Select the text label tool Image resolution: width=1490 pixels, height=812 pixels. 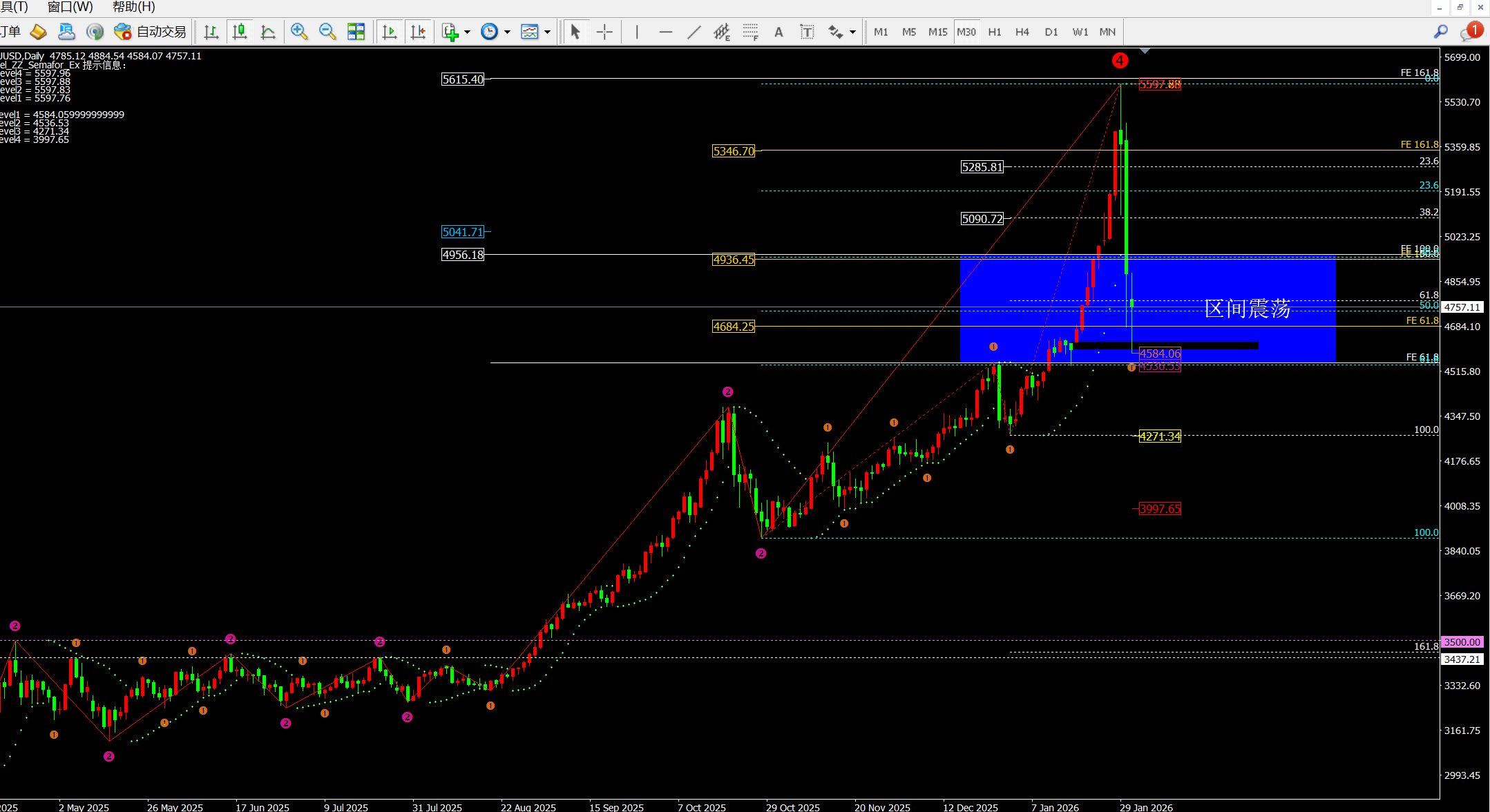point(807,32)
